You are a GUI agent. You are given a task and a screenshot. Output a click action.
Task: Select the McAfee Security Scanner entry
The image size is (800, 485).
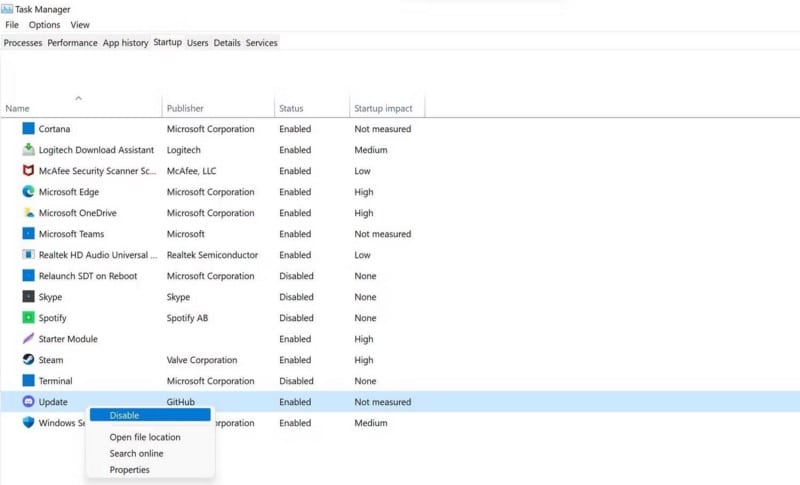click(97, 170)
